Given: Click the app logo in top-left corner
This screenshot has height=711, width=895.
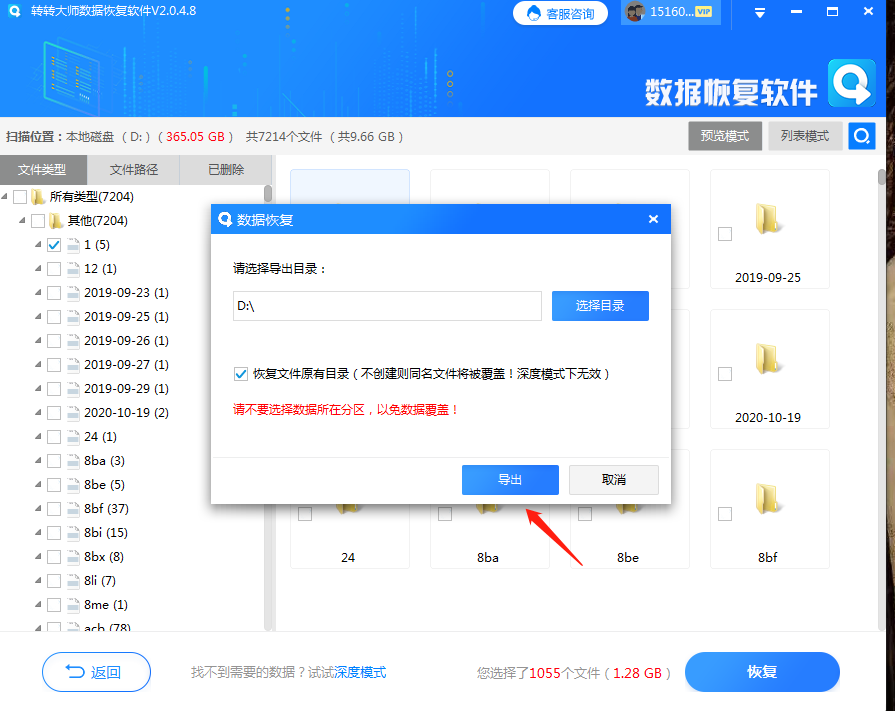Looking at the screenshot, I should click(x=12, y=11).
